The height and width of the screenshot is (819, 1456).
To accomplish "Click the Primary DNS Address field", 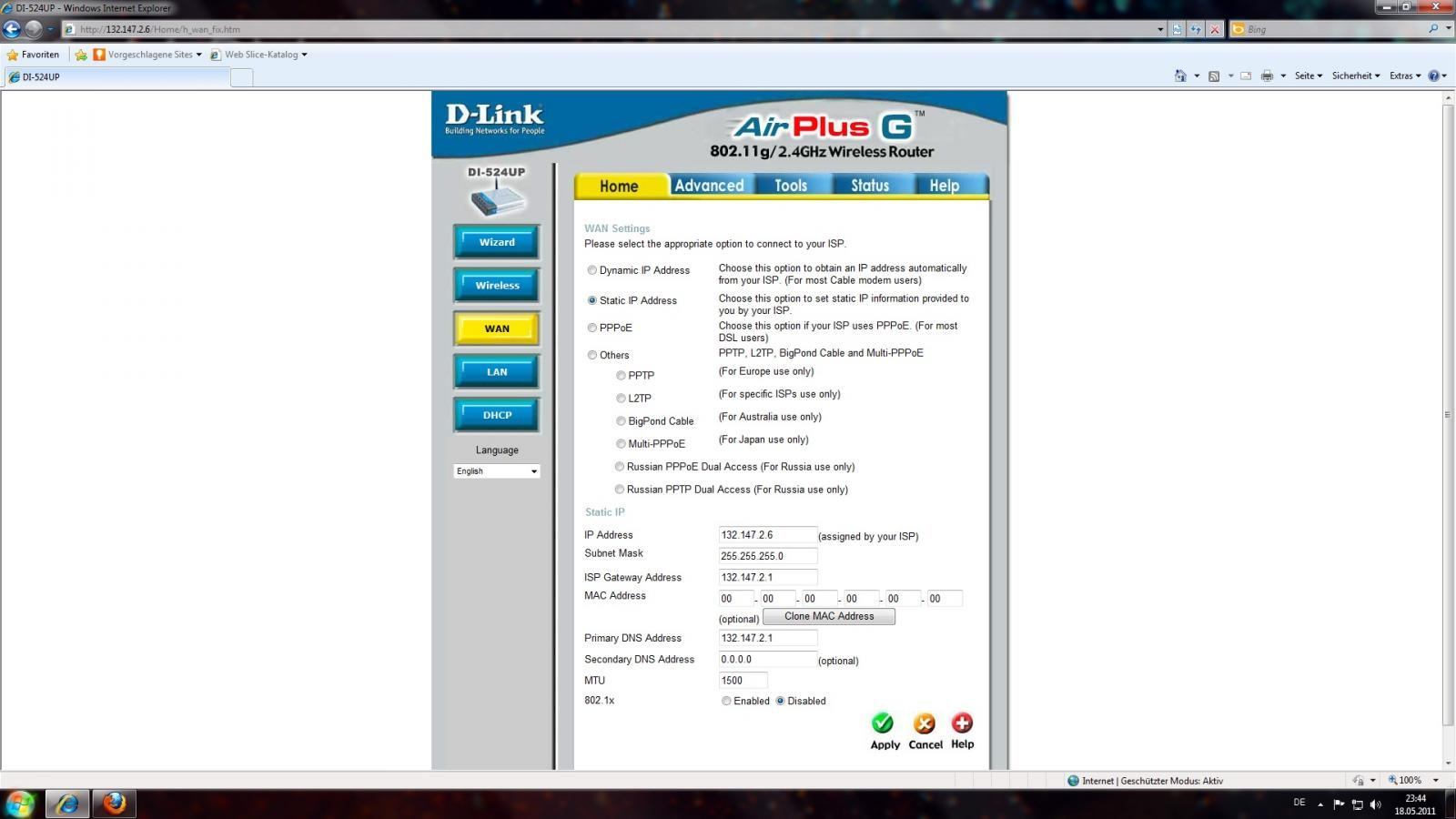I will (768, 638).
